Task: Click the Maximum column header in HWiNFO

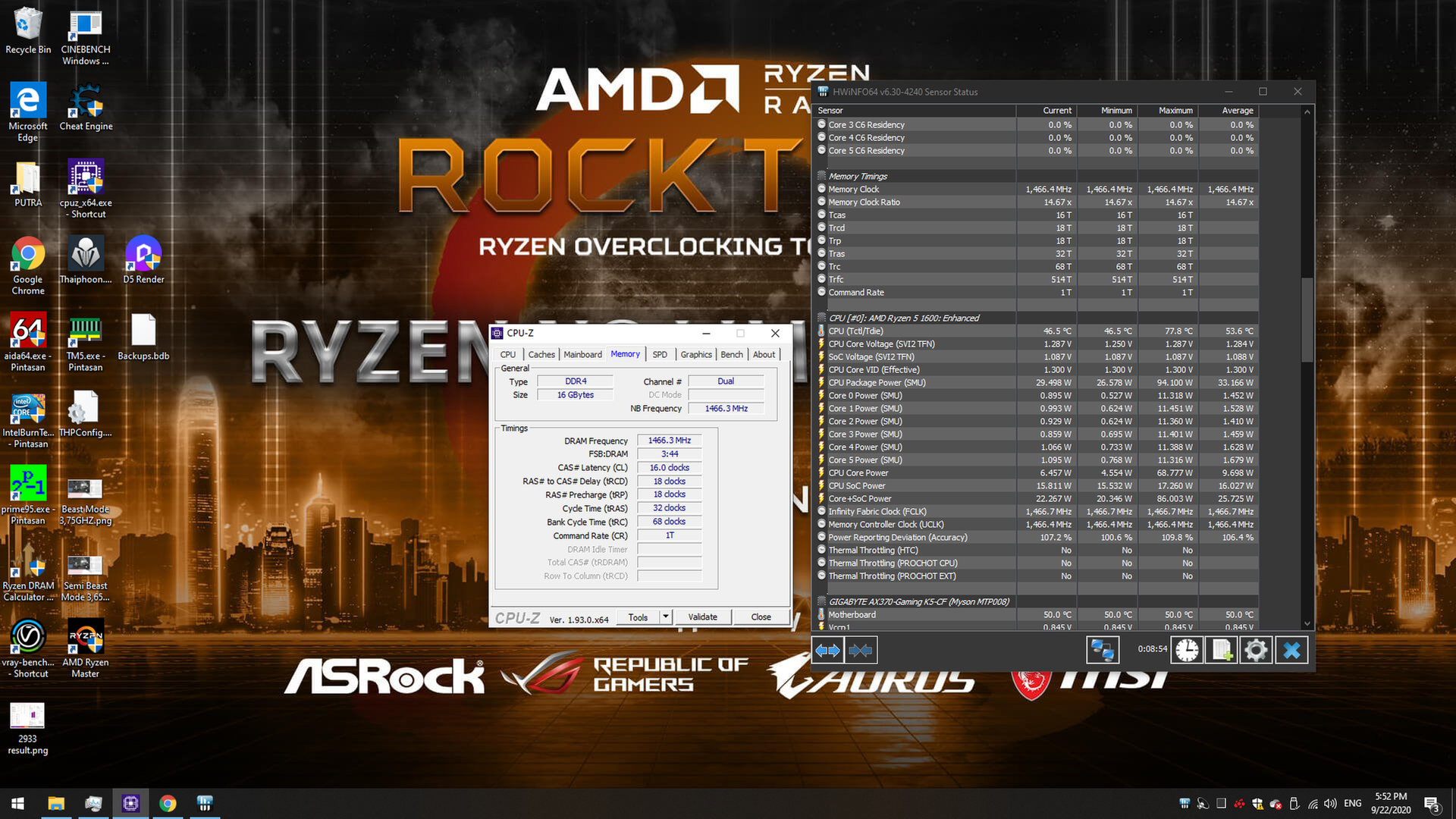Action: tap(1168, 111)
